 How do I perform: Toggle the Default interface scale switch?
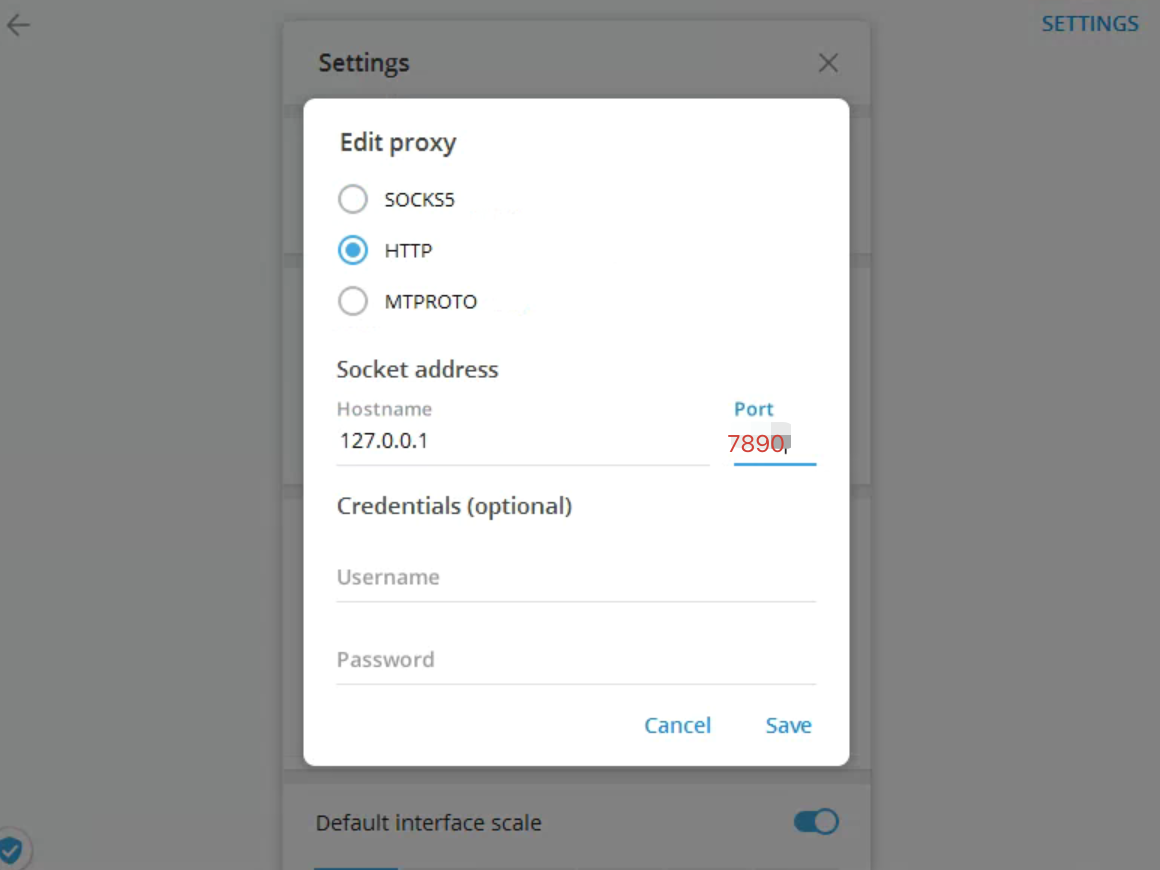(x=815, y=822)
